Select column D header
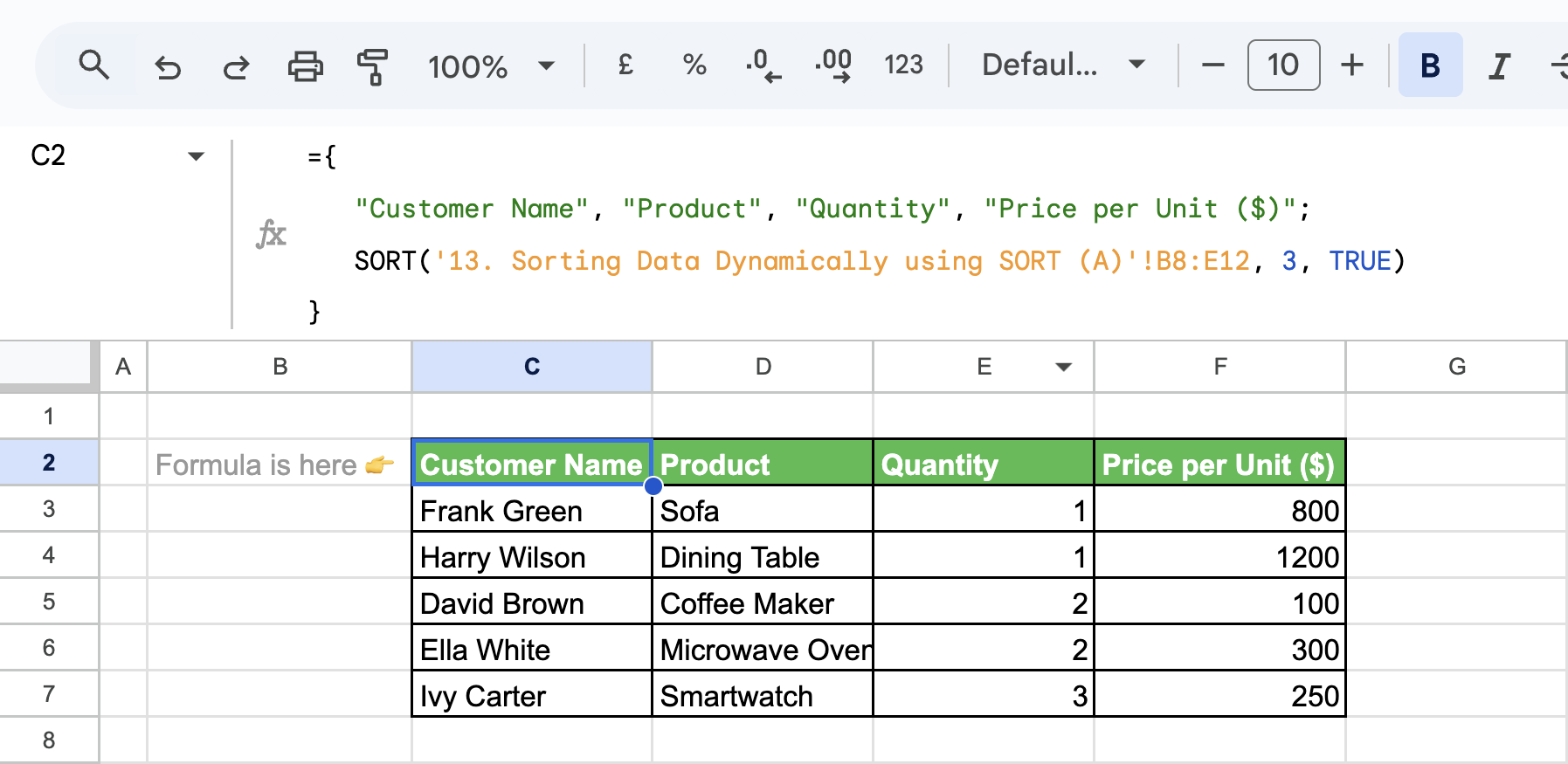The image size is (1568, 764). (763, 367)
